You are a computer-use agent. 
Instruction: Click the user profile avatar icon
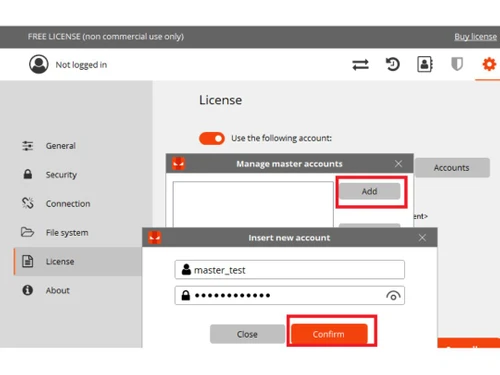(x=39, y=64)
